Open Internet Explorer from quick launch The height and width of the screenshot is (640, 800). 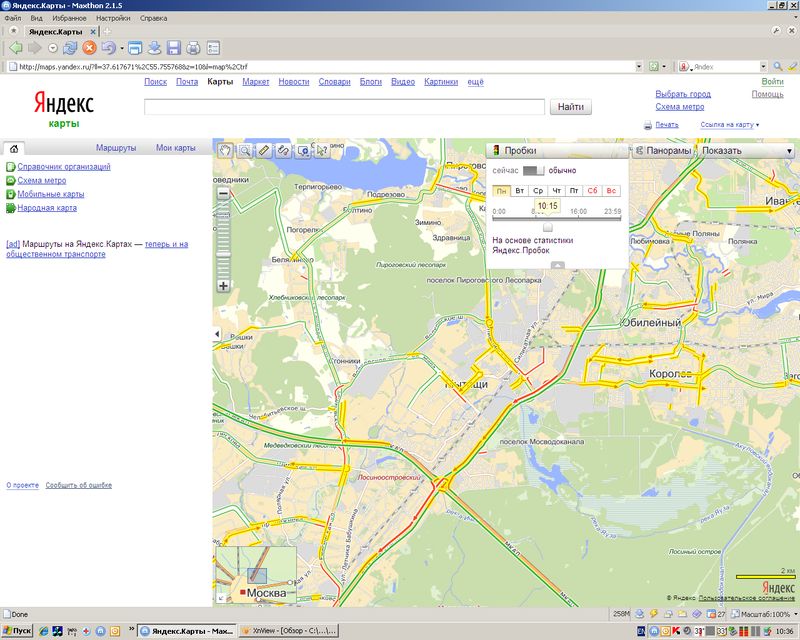tap(44, 631)
